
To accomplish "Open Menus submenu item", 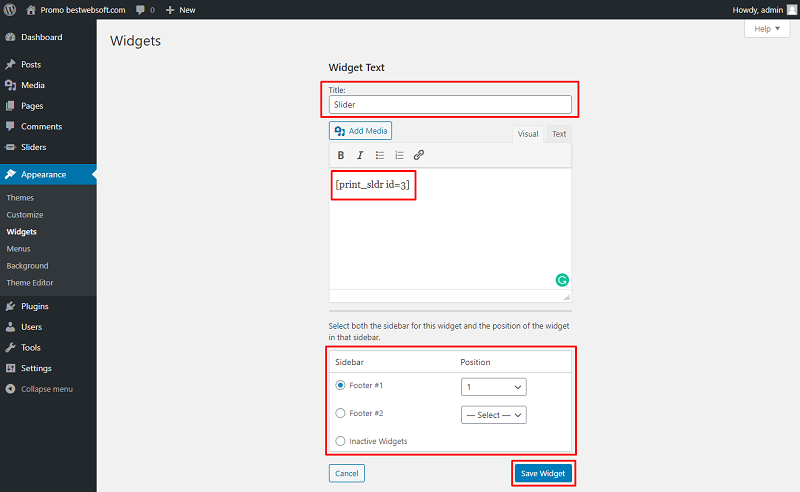I will click(18, 249).
